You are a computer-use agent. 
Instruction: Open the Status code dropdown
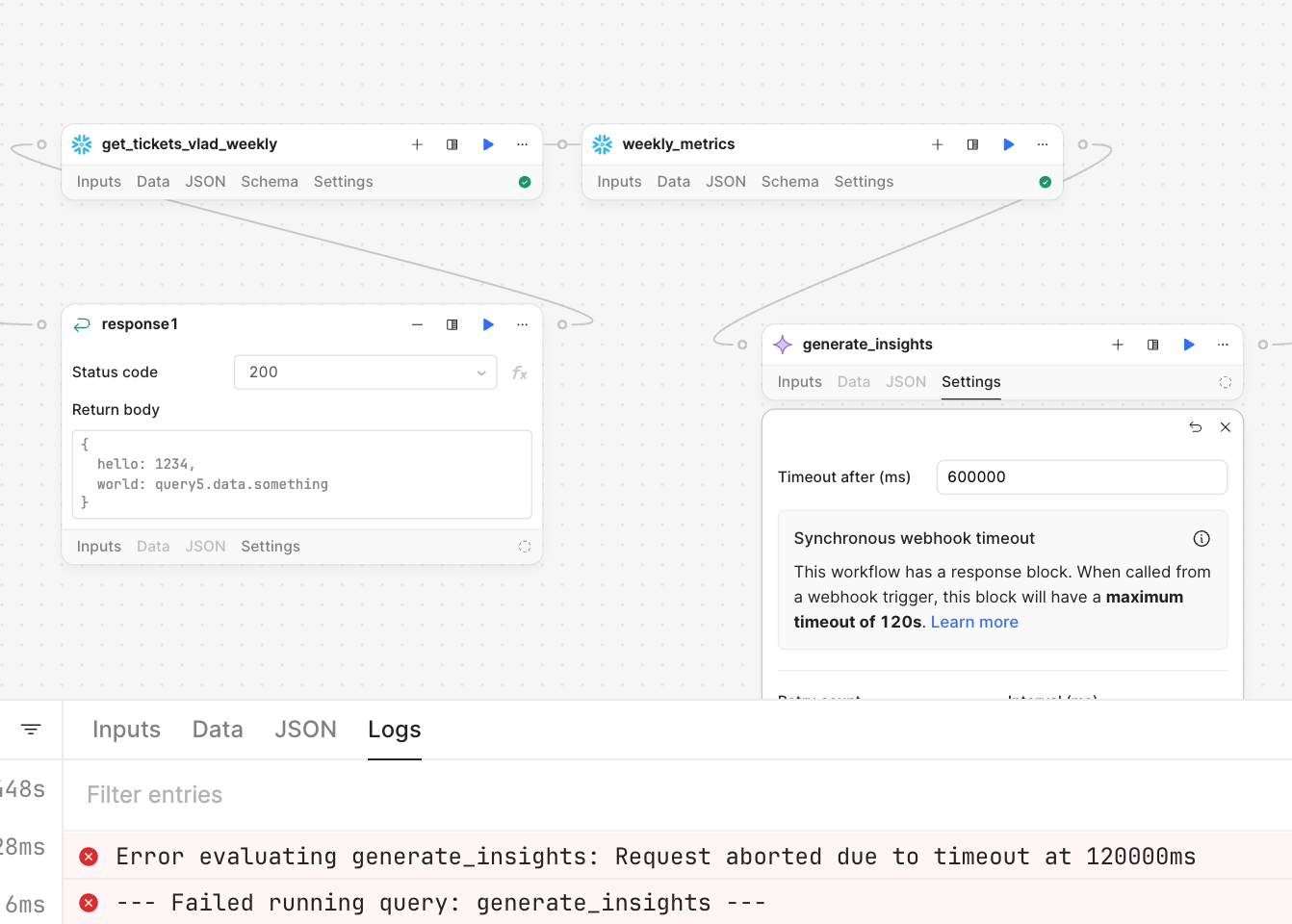[365, 372]
